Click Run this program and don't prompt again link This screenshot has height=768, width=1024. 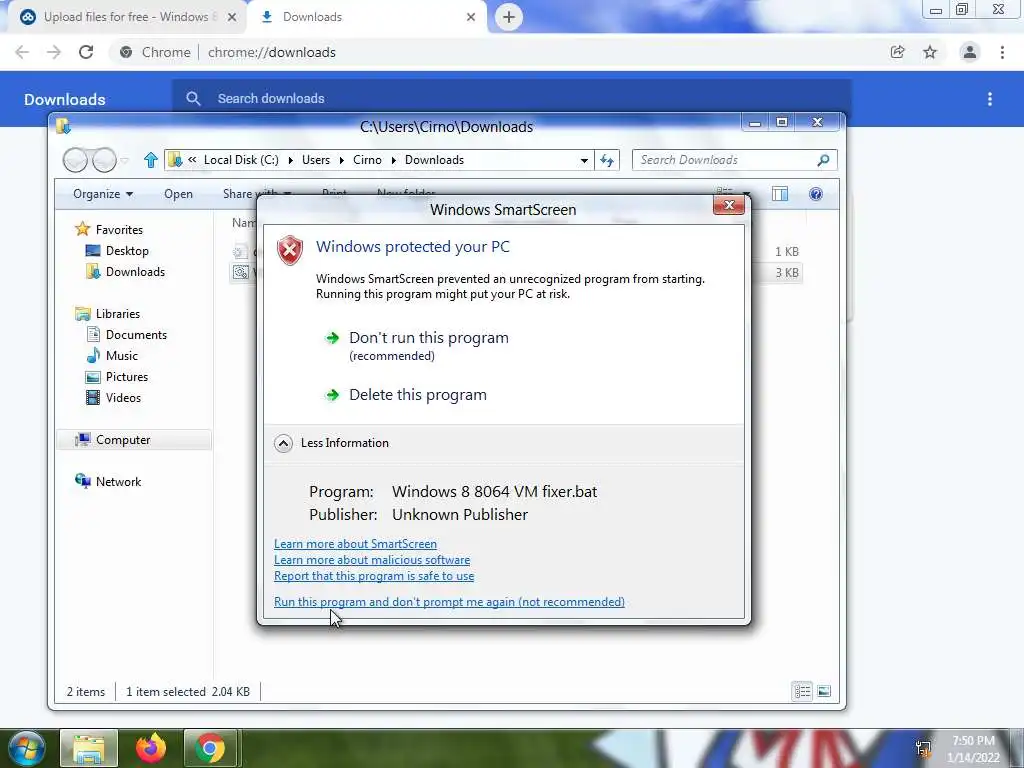pos(449,601)
